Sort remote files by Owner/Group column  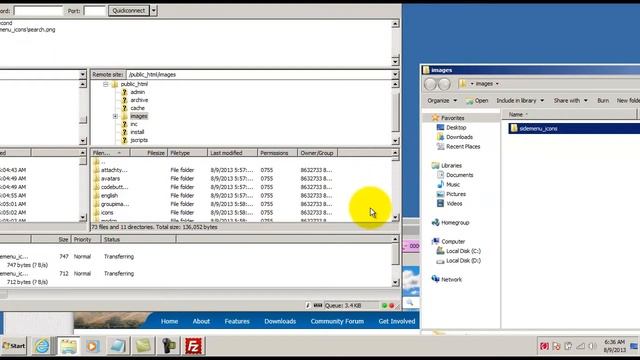317,153
